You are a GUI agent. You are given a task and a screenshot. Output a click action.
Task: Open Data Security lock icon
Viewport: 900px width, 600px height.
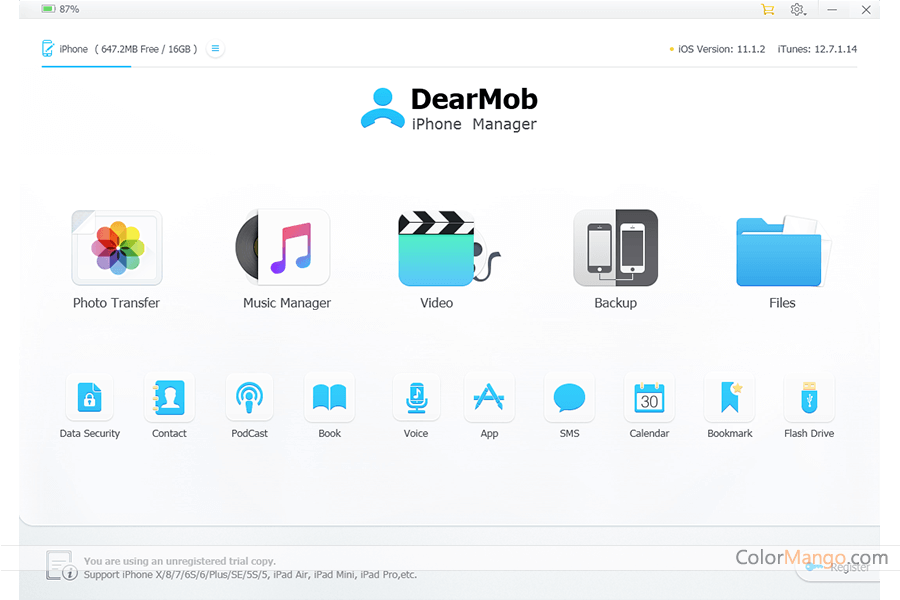coord(90,397)
